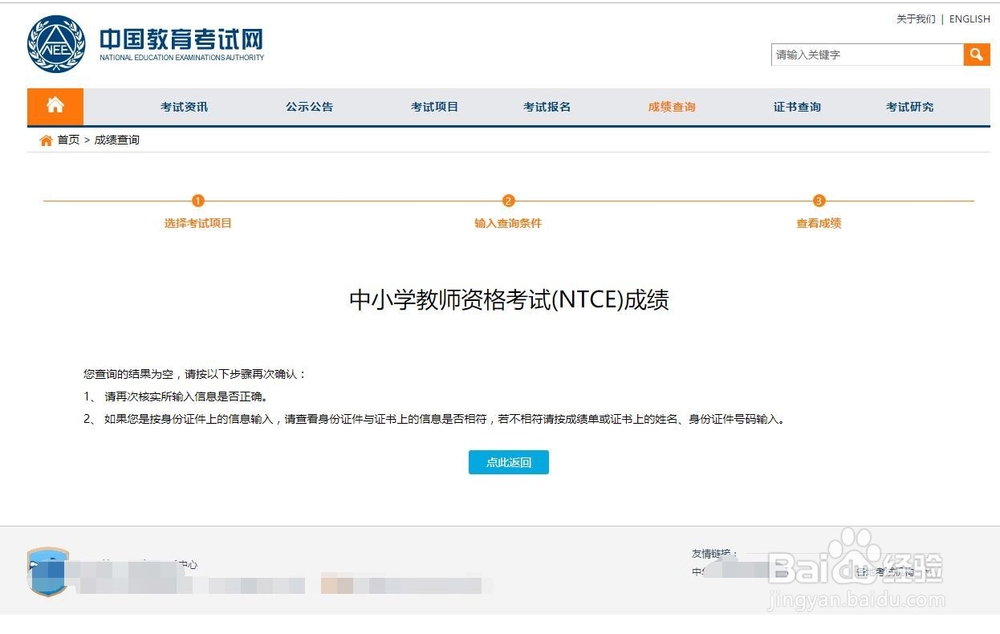Select the highlighted 成绩查询 navigation item

(x=671, y=106)
